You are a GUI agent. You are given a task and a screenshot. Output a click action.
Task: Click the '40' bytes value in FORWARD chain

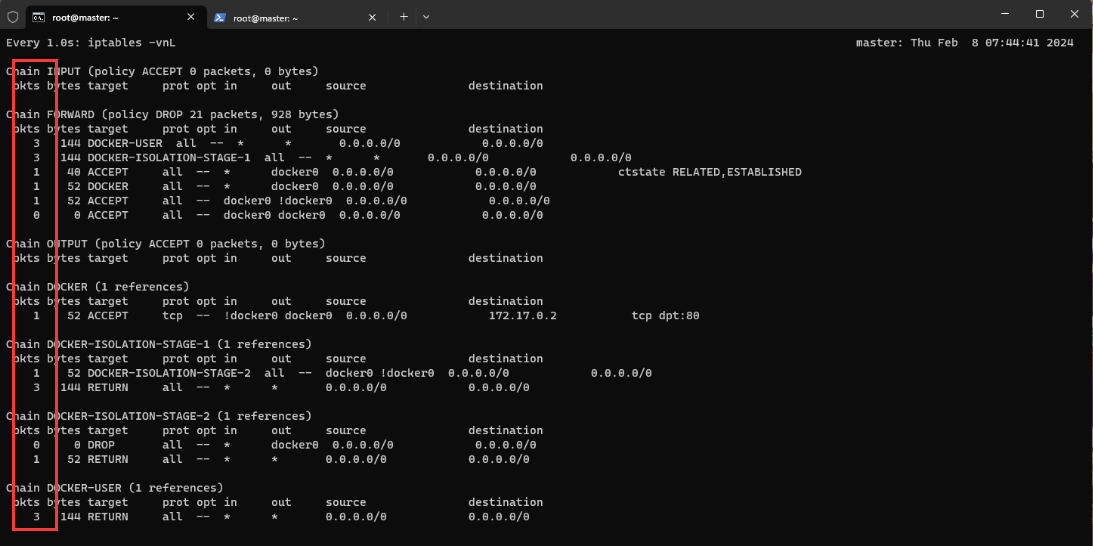[74, 172]
